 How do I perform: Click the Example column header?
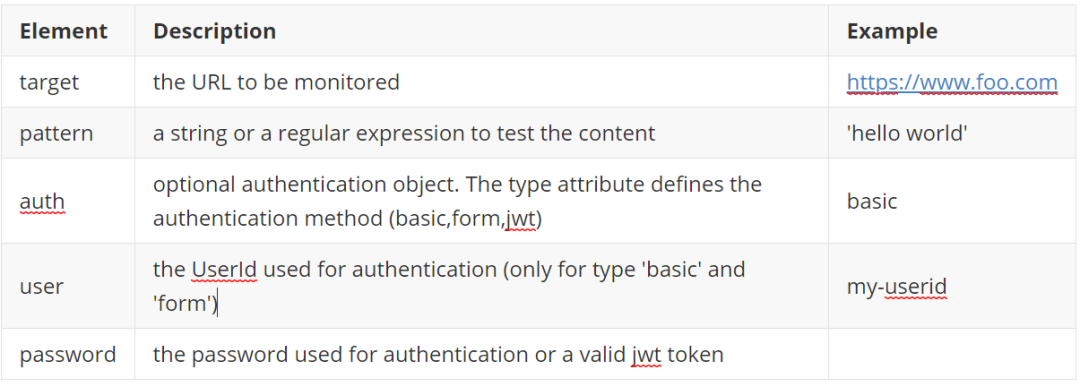(x=892, y=31)
